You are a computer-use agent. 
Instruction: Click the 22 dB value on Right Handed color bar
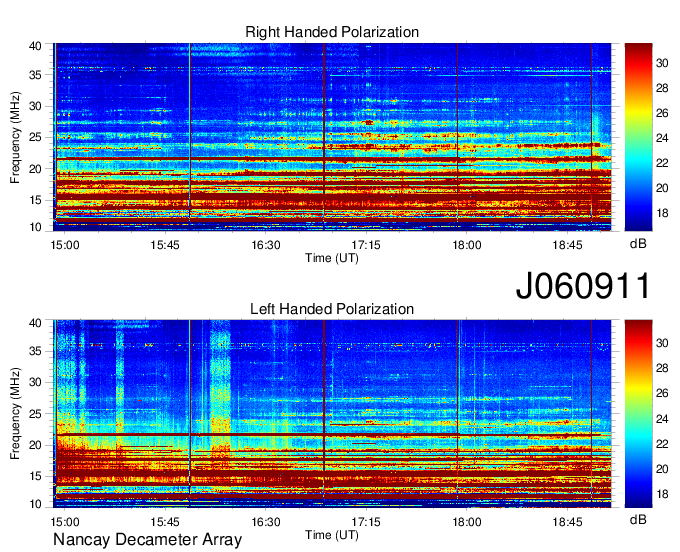coord(662,163)
